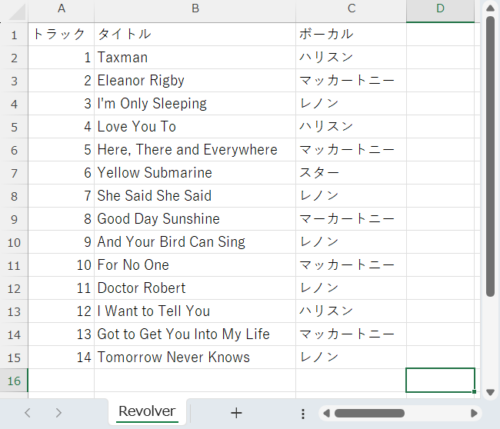
Task: Select the cell containing Tomorrow Never Knows
Action: pos(195,357)
